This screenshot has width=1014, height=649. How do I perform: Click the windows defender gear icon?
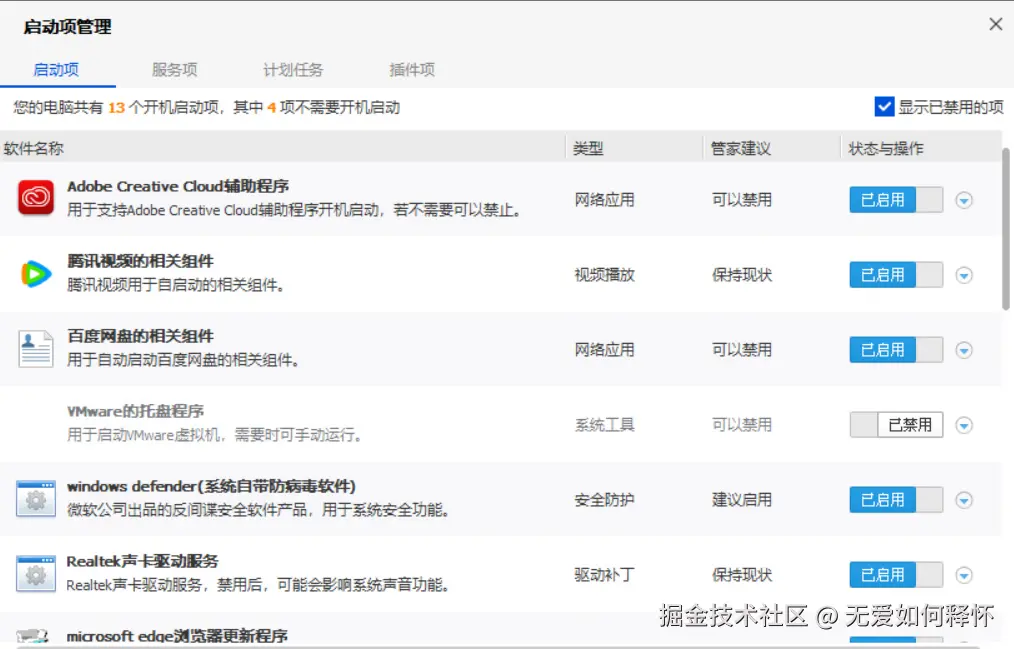(x=36, y=499)
